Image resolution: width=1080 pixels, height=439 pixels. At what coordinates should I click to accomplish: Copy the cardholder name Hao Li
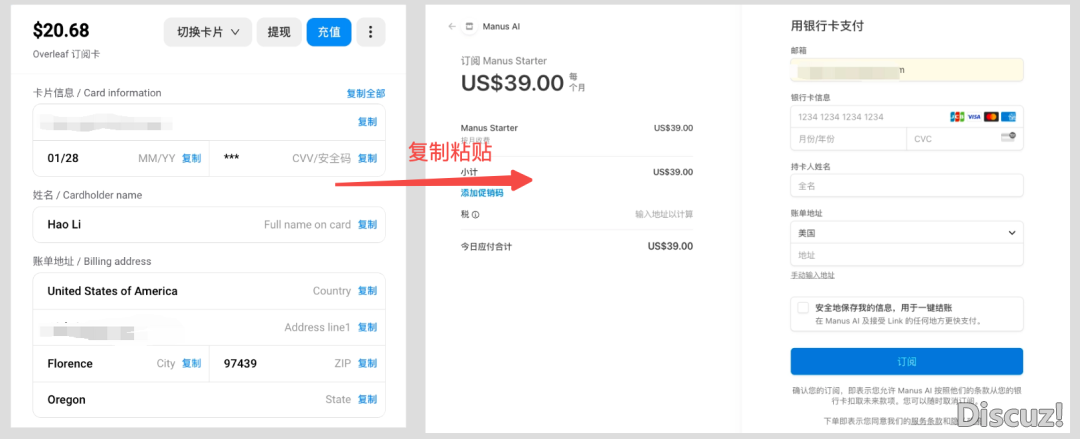click(x=367, y=225)
